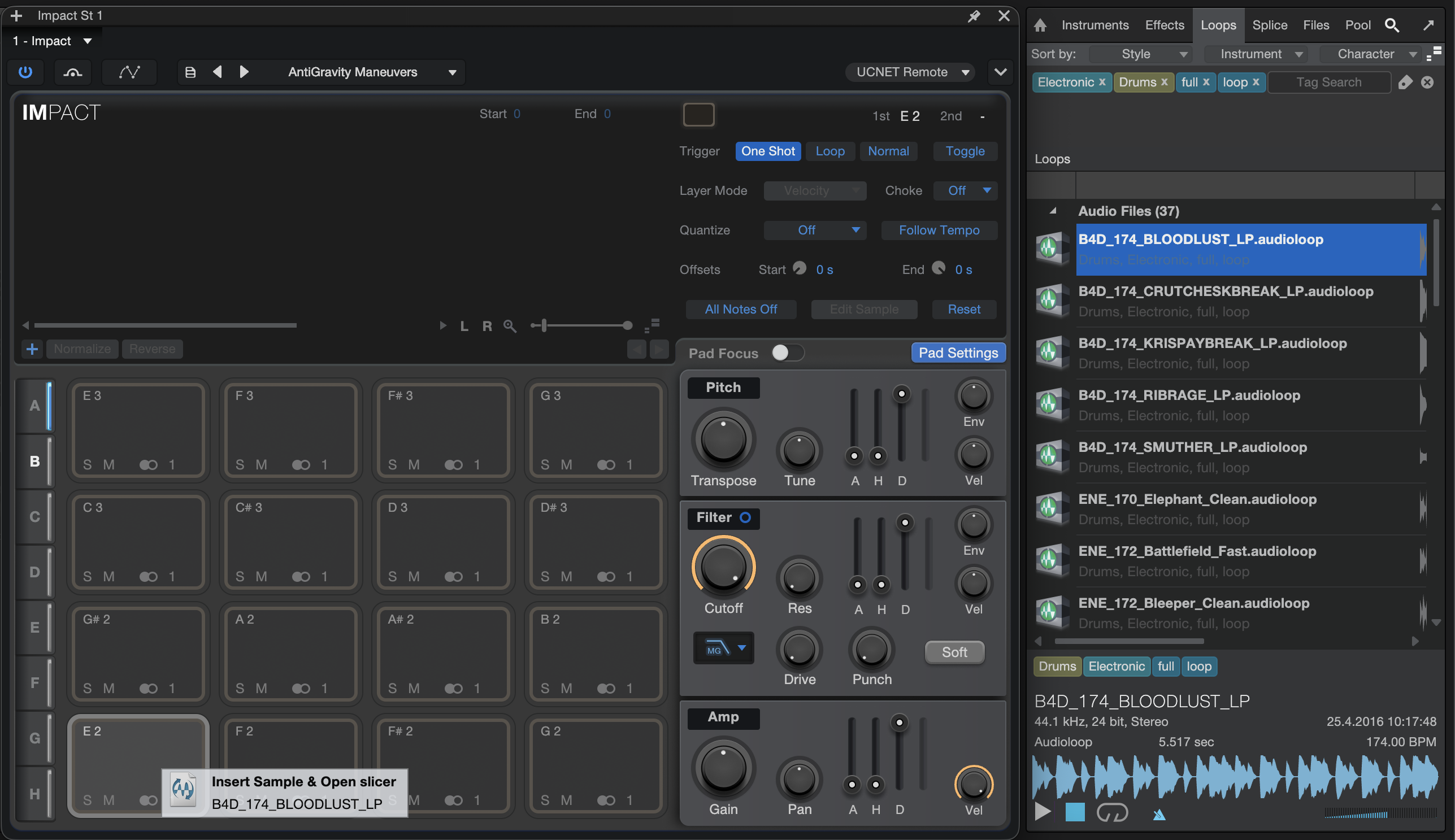Switch to the Instruments tab

[x=1094, y=25]
